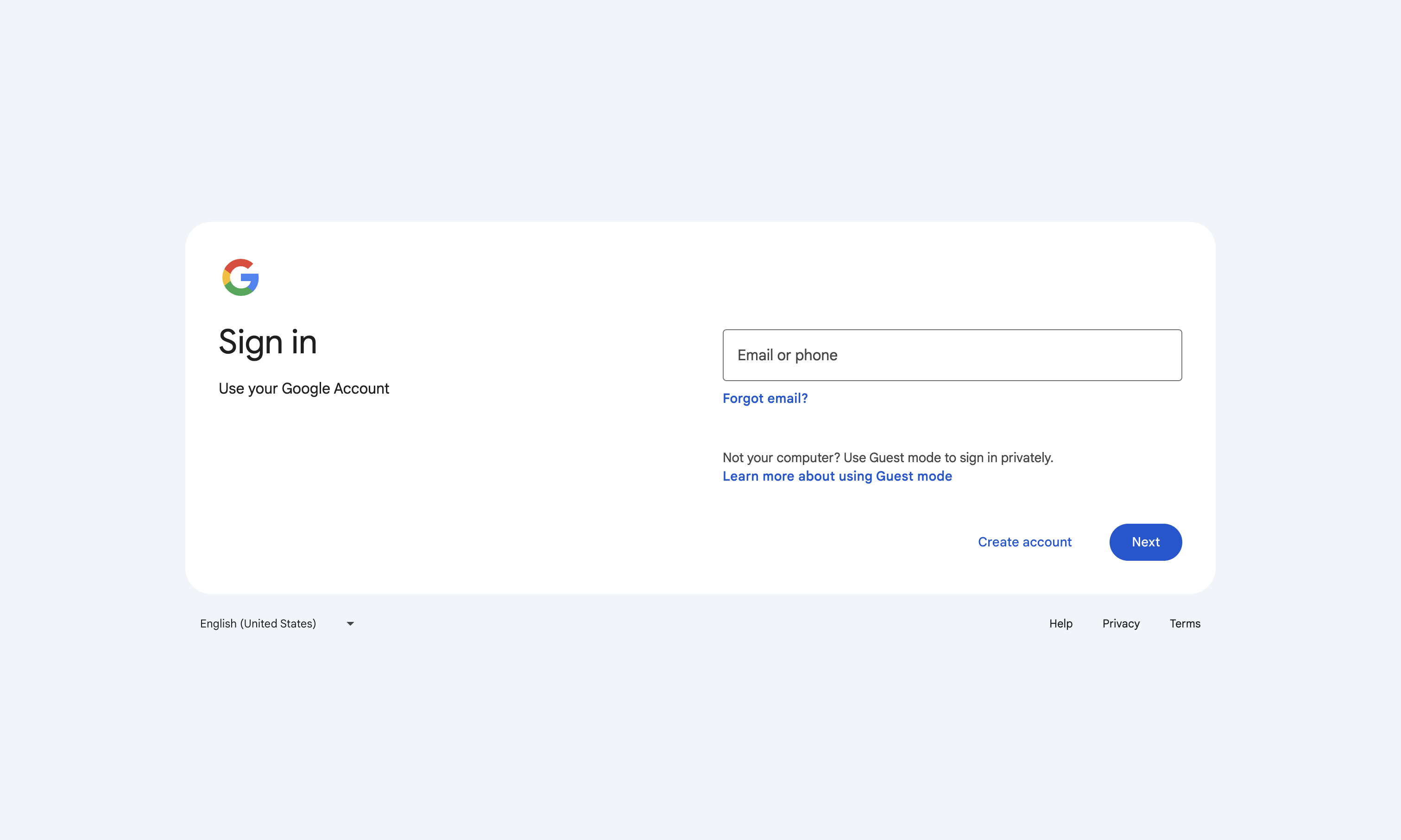This screenshot has height=840, width=1401.
Task: Select the Create account button
Action: click(x=1024, y=542)
